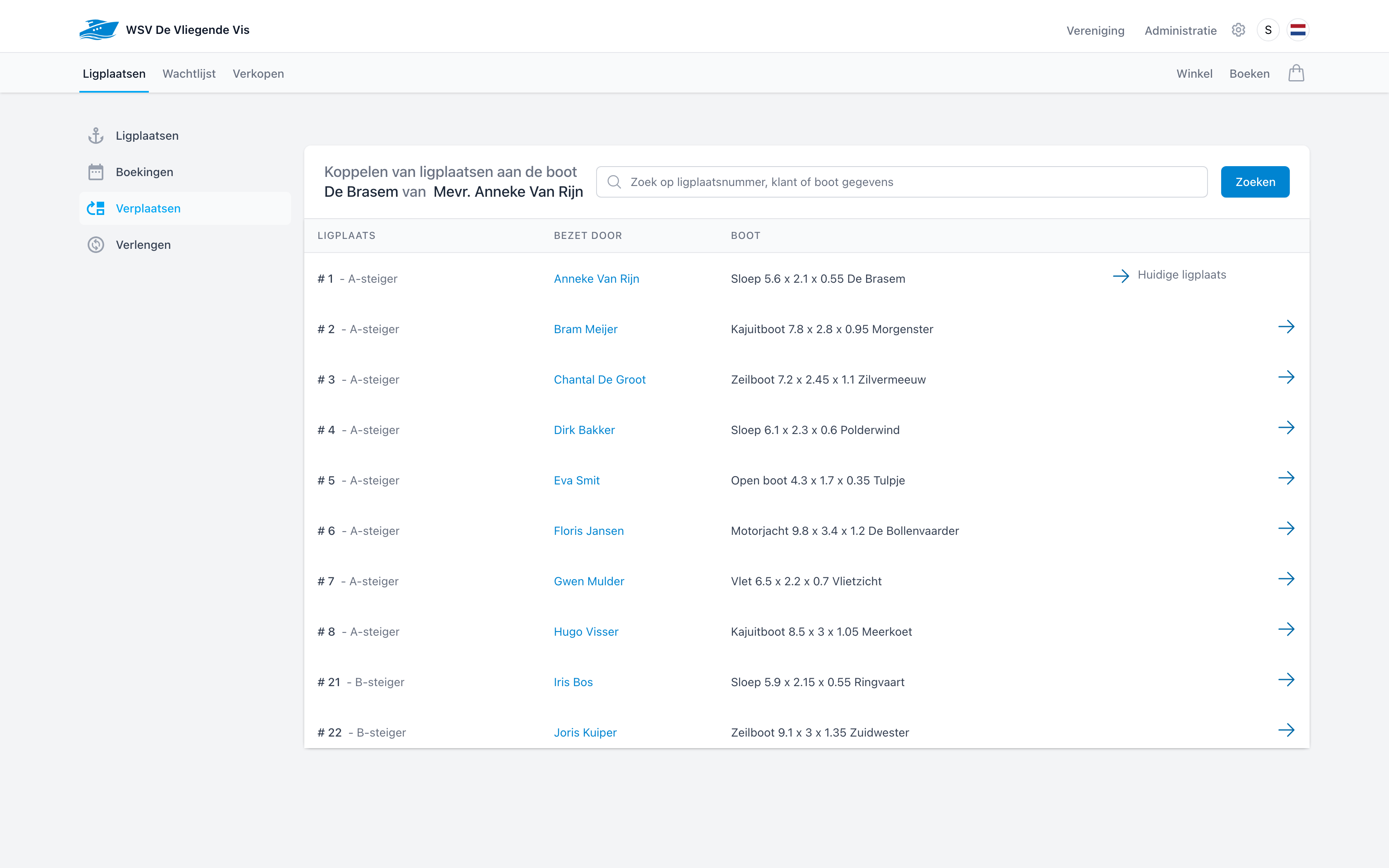Viewport: 1389px width, 868px height.
Task: Open Iris Bos customer link
Action: pos(573,682)
